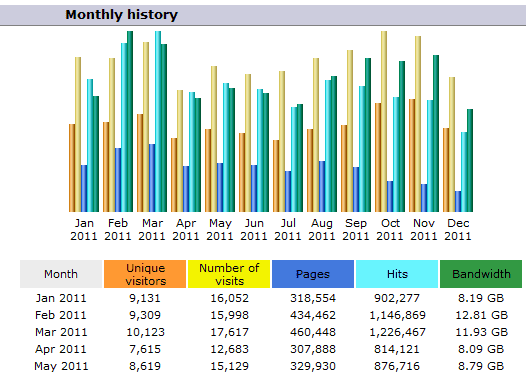The width and height of the screenshot is (526, 377).
Task: Click the Apr 2011 table row label
Action: (61, 349)
